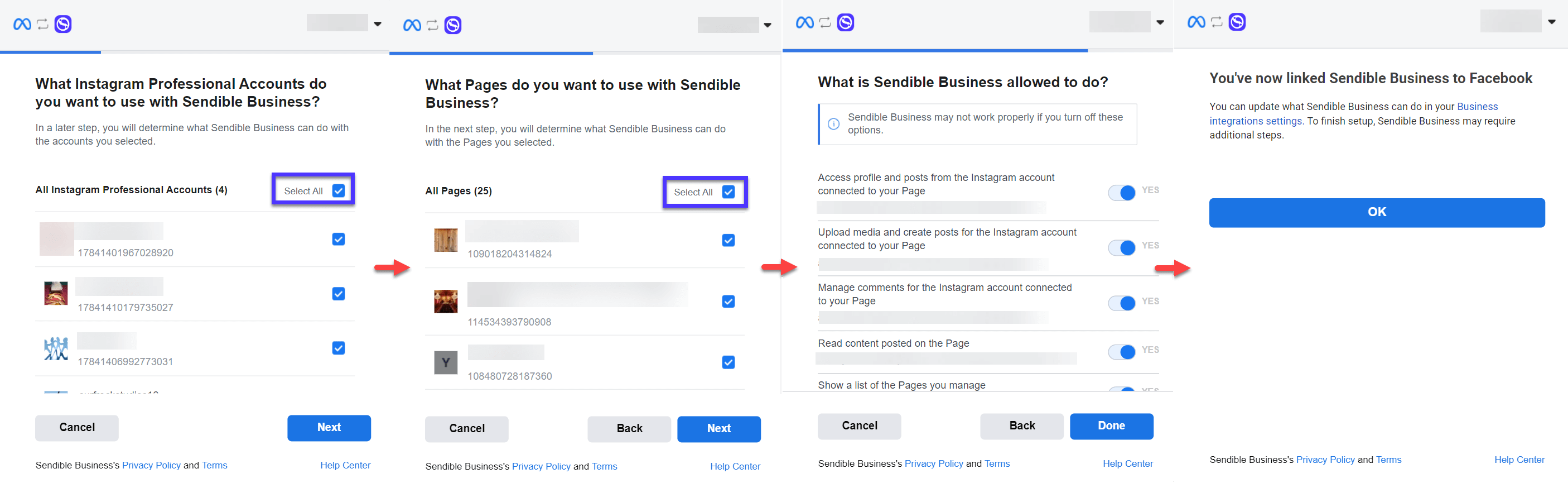Image resolution: width=1568 pixels, height=483 pixels.
Task: Click the Meta logo in the first panel
Action: coord(22,25)
